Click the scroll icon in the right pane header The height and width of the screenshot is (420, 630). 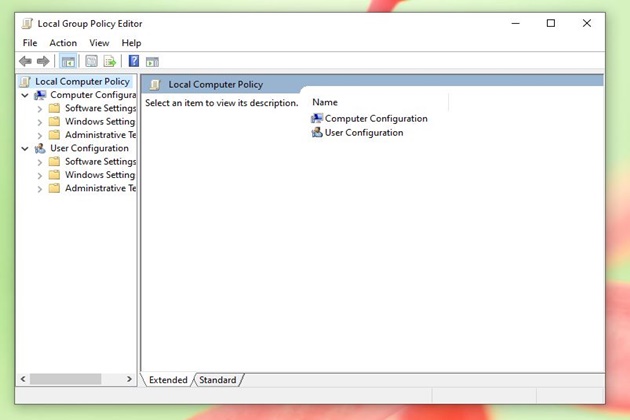click(x=155, y=84)
